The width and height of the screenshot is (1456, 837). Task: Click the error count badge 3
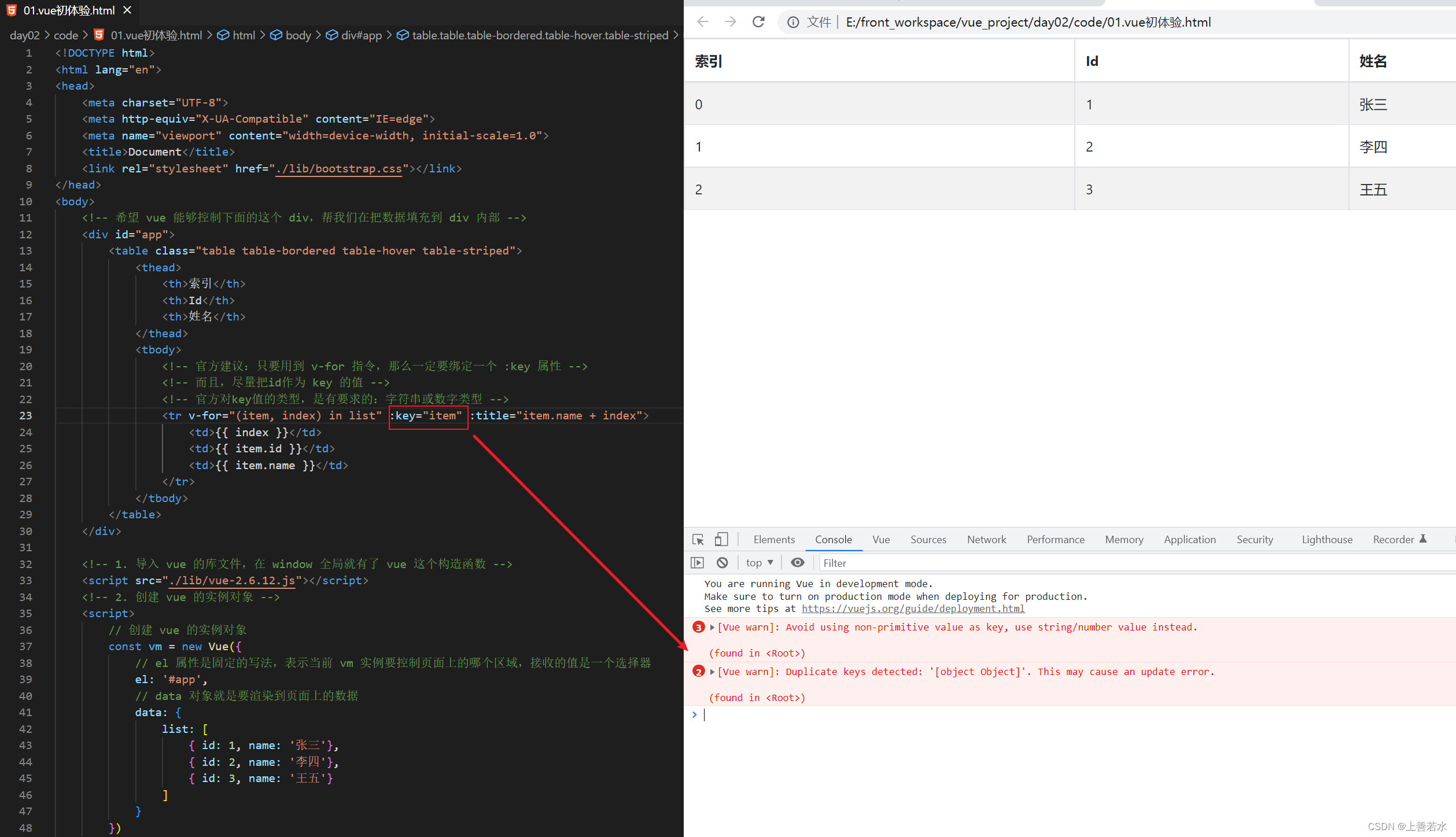click(x=699, y=627)
